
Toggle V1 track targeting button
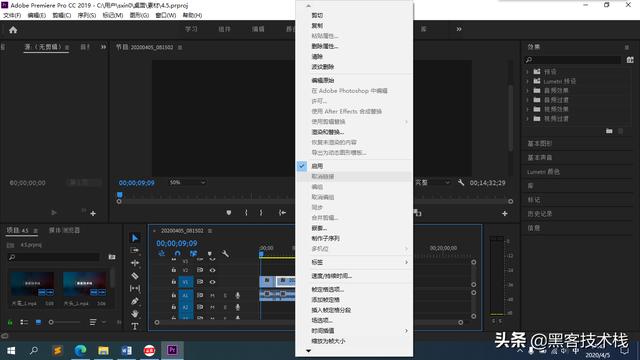tap(186, 282)
